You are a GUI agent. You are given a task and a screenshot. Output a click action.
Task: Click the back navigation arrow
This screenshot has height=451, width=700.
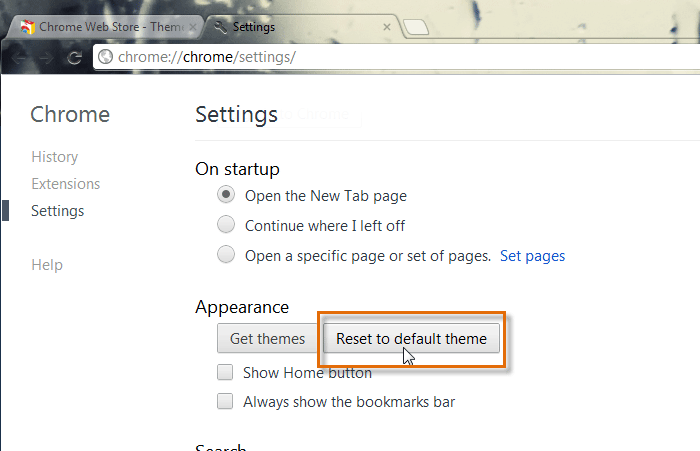(x=19, y=58)
